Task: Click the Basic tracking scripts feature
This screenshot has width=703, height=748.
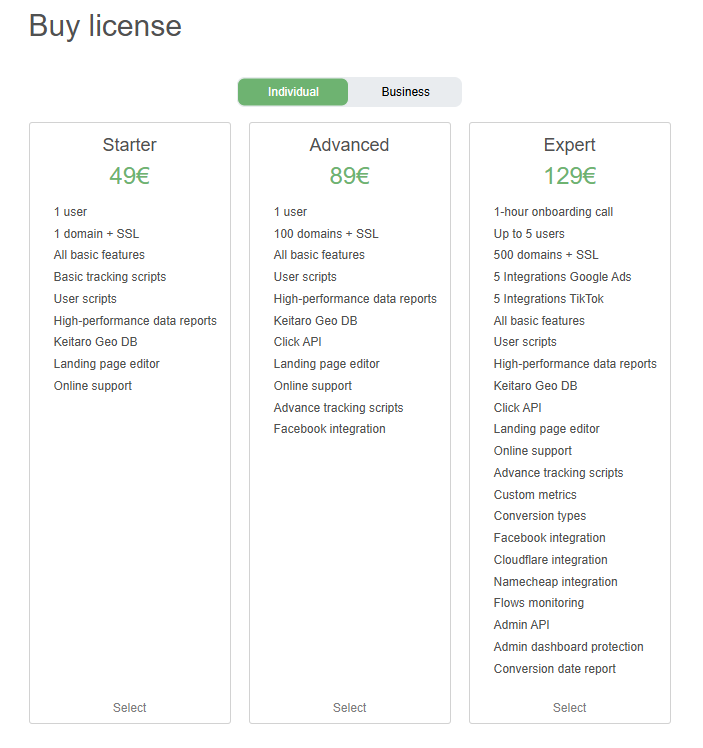Action: coord(110,277)
